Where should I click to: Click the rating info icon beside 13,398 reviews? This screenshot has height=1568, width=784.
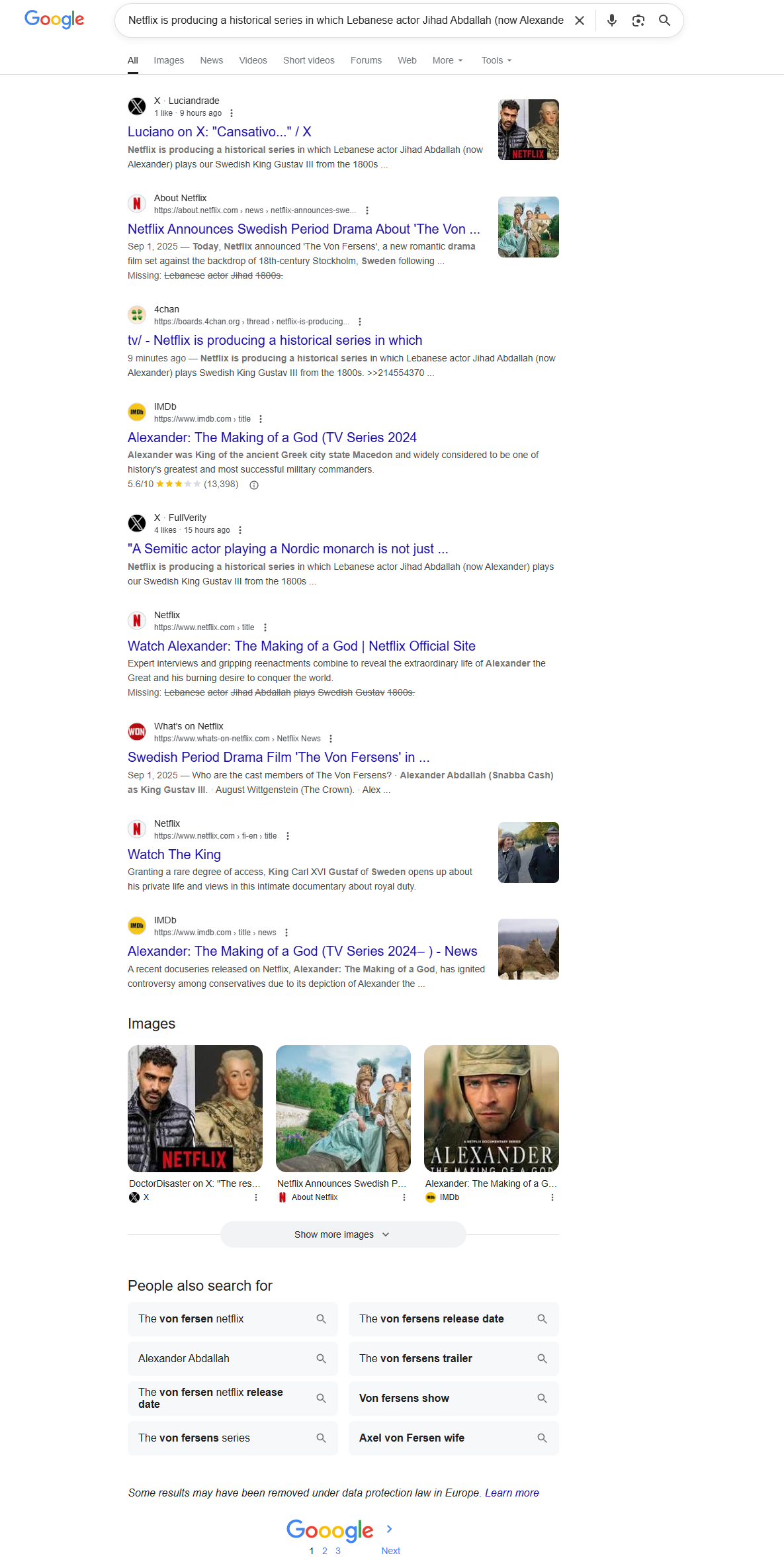pyautogui.click(x=254, y=485)
